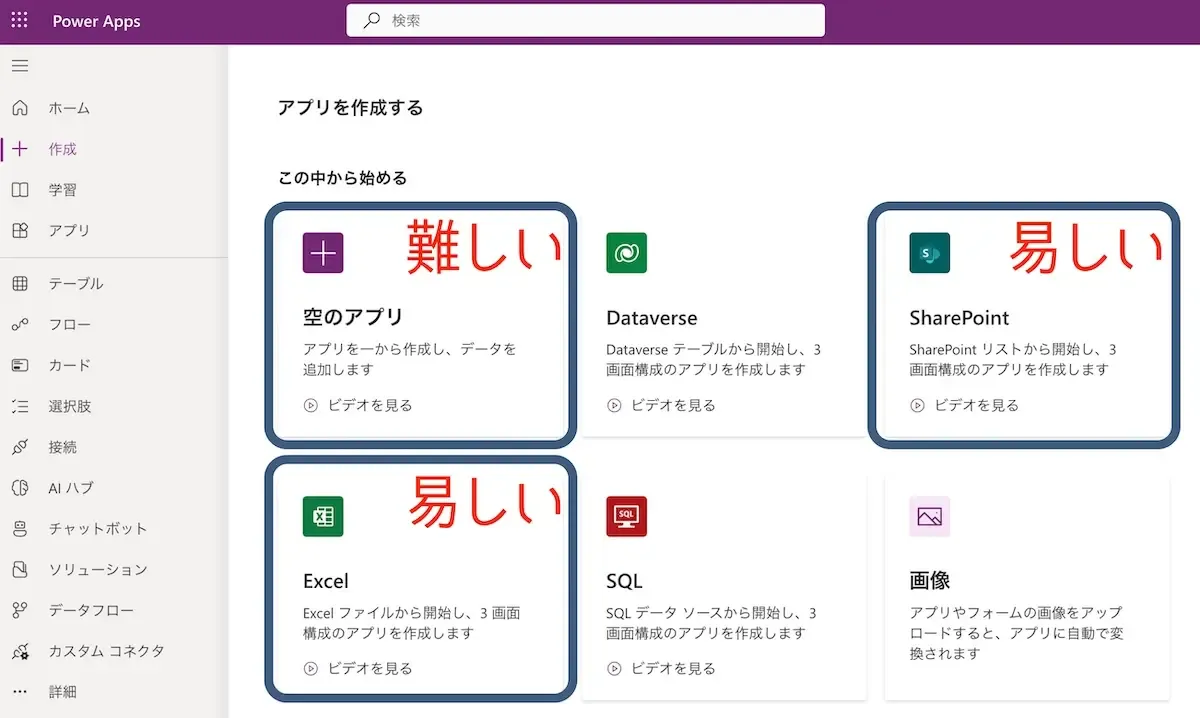Click the book icon beside 学習
The width and height of the screenshot is (1200, 718).
coord(20,190)
